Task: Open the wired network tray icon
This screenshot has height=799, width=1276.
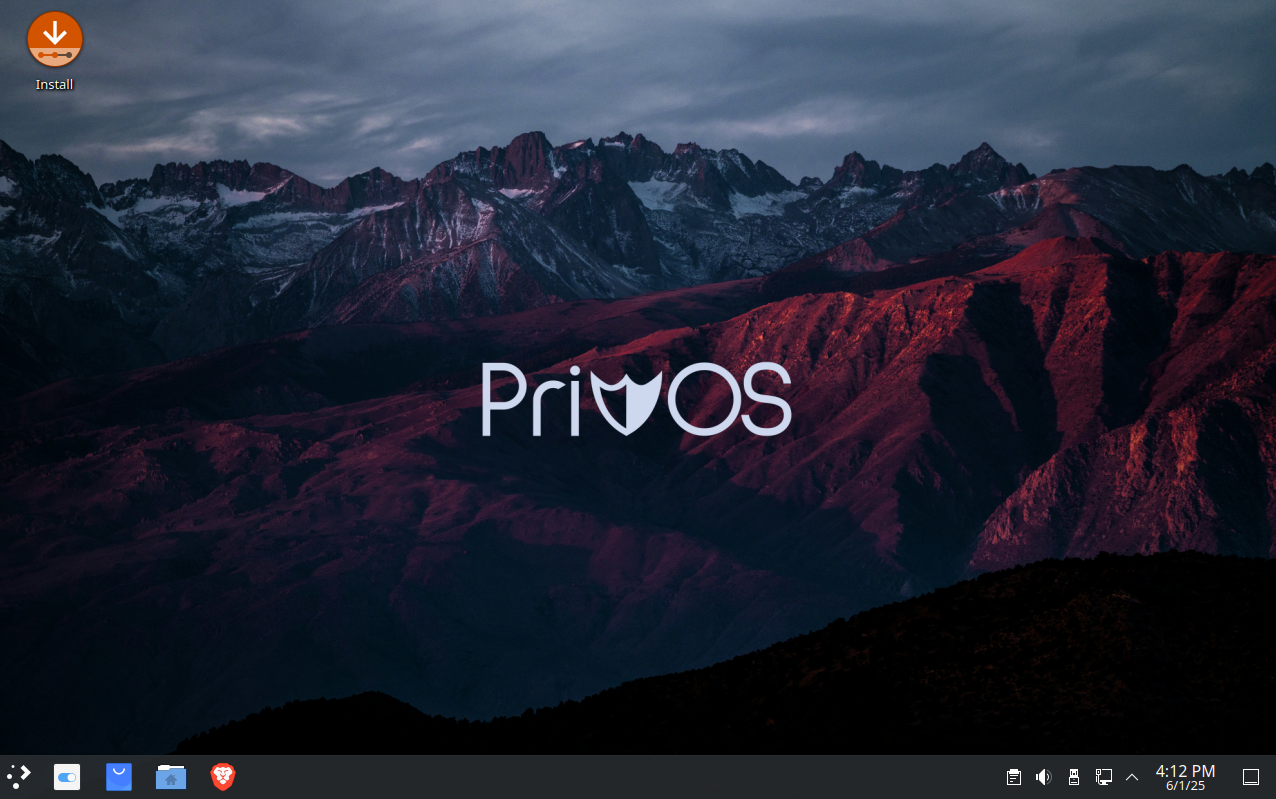Action: [x=1103, y=777]
